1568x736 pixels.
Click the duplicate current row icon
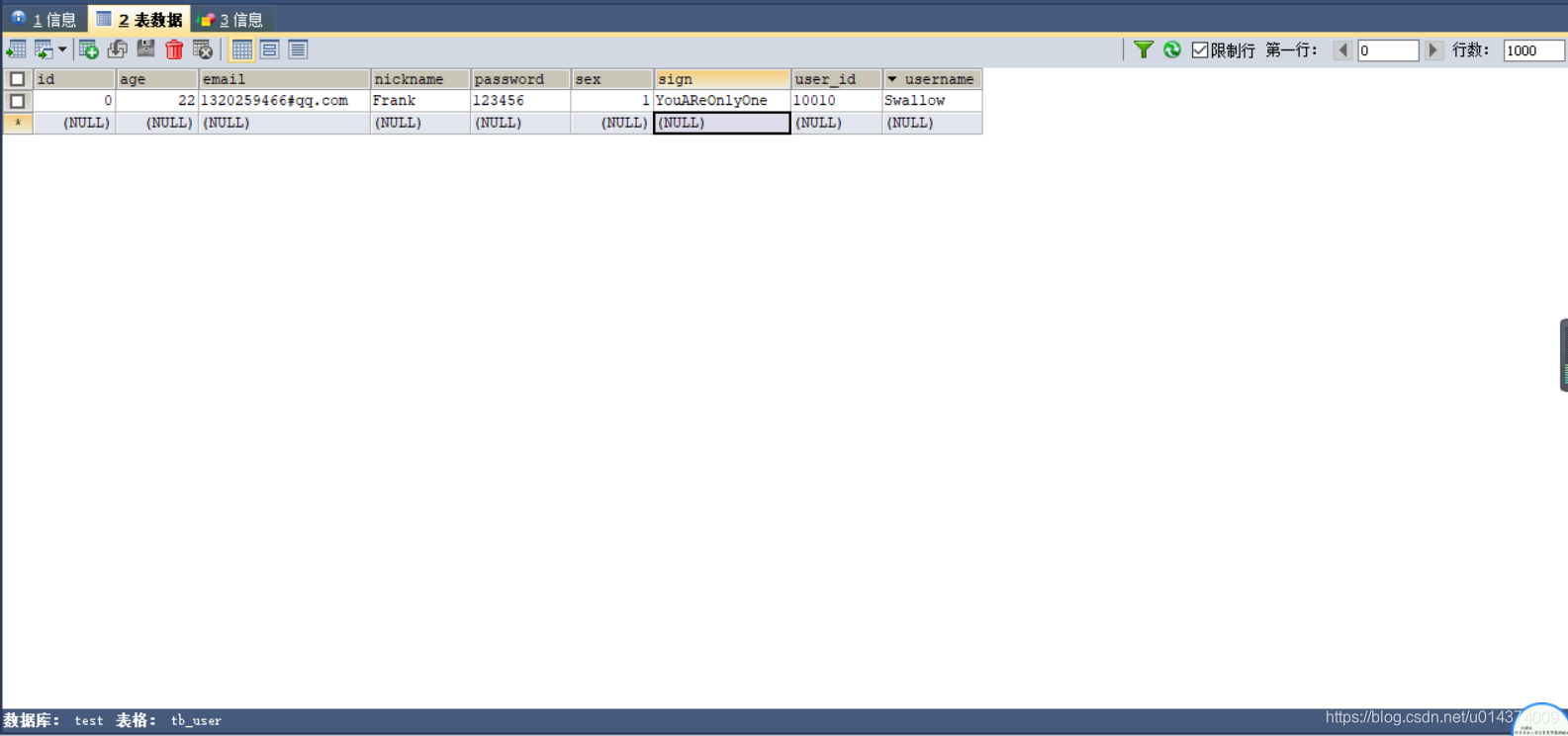[x=118, y=49]
